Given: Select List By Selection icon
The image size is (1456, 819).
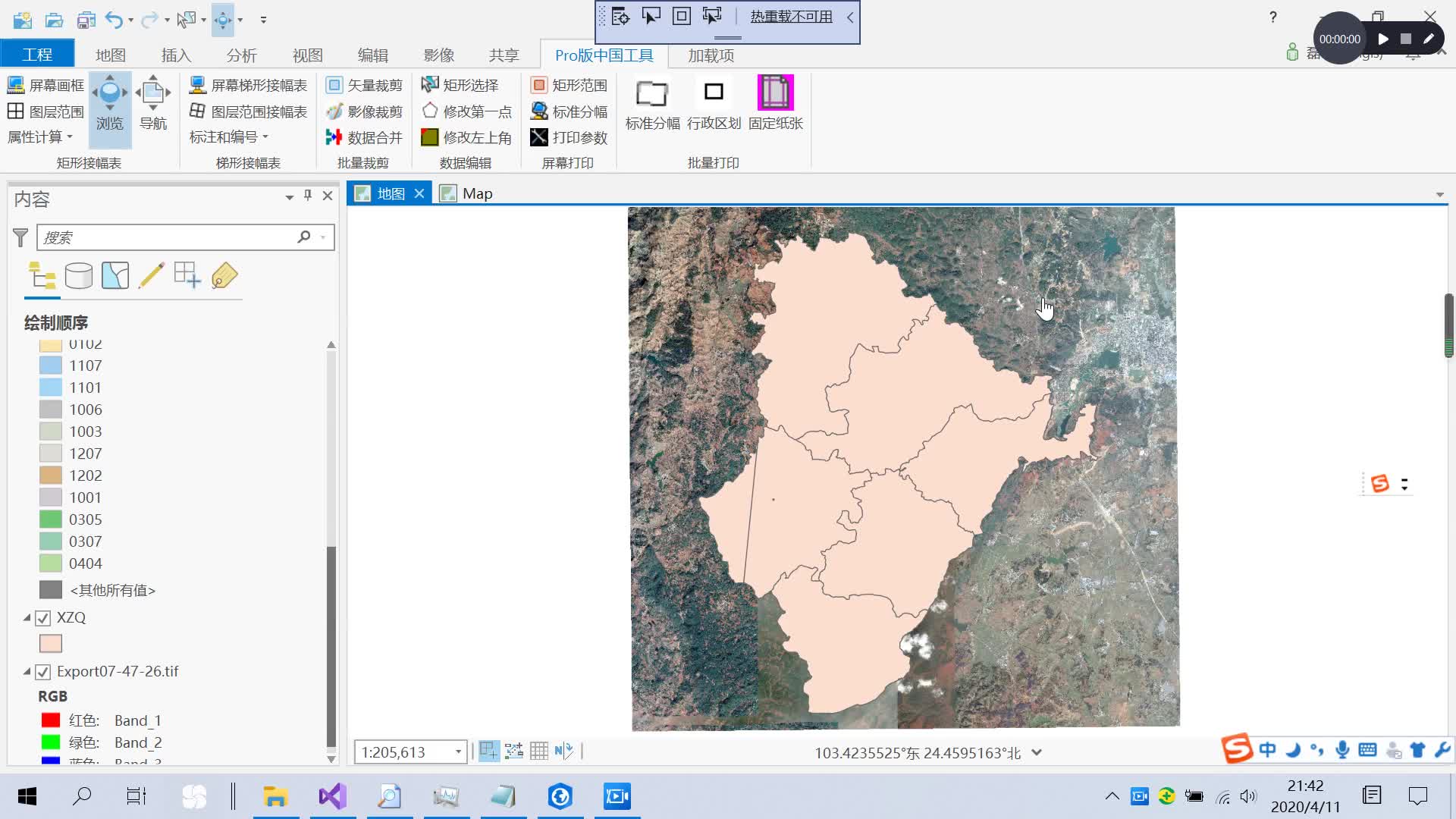Looking at the screenshot, I should [x=115, y=275].
